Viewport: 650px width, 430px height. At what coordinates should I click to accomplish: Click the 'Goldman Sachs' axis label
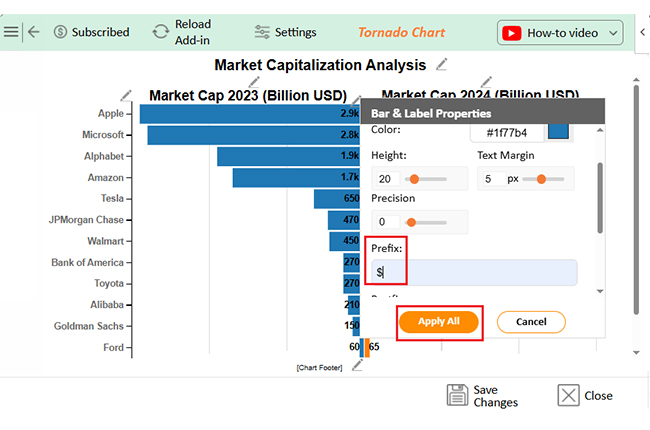pos(89,326)
